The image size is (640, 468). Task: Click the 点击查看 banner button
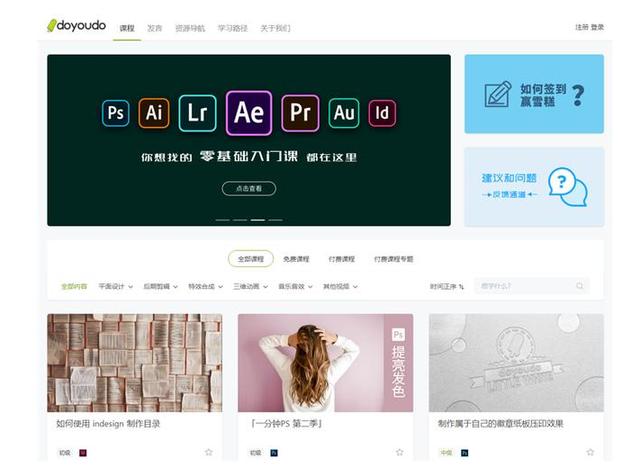(249, 189)
